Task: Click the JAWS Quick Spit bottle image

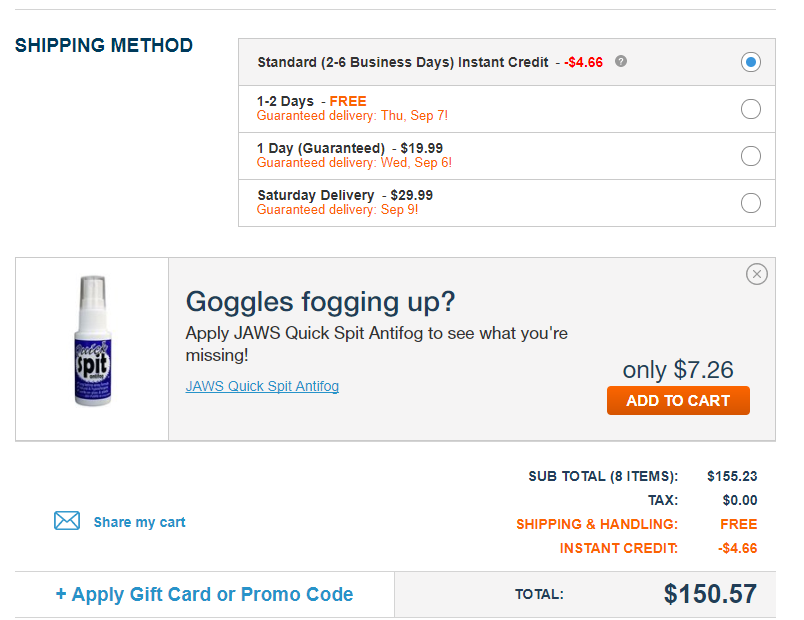Action: click(x=92, y=342)
